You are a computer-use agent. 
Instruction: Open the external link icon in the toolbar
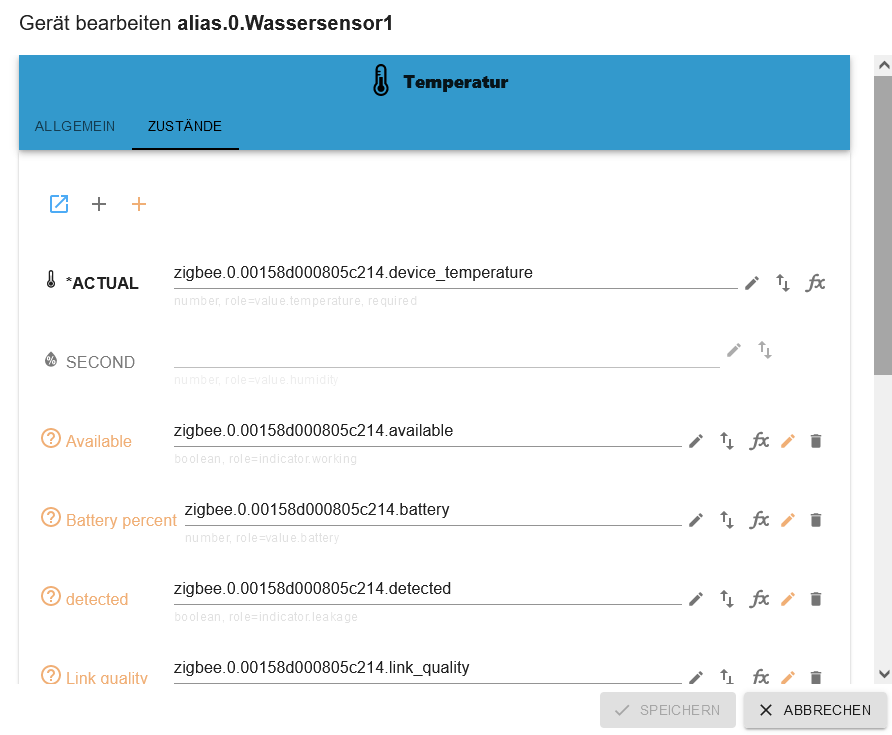coord(59,204)
